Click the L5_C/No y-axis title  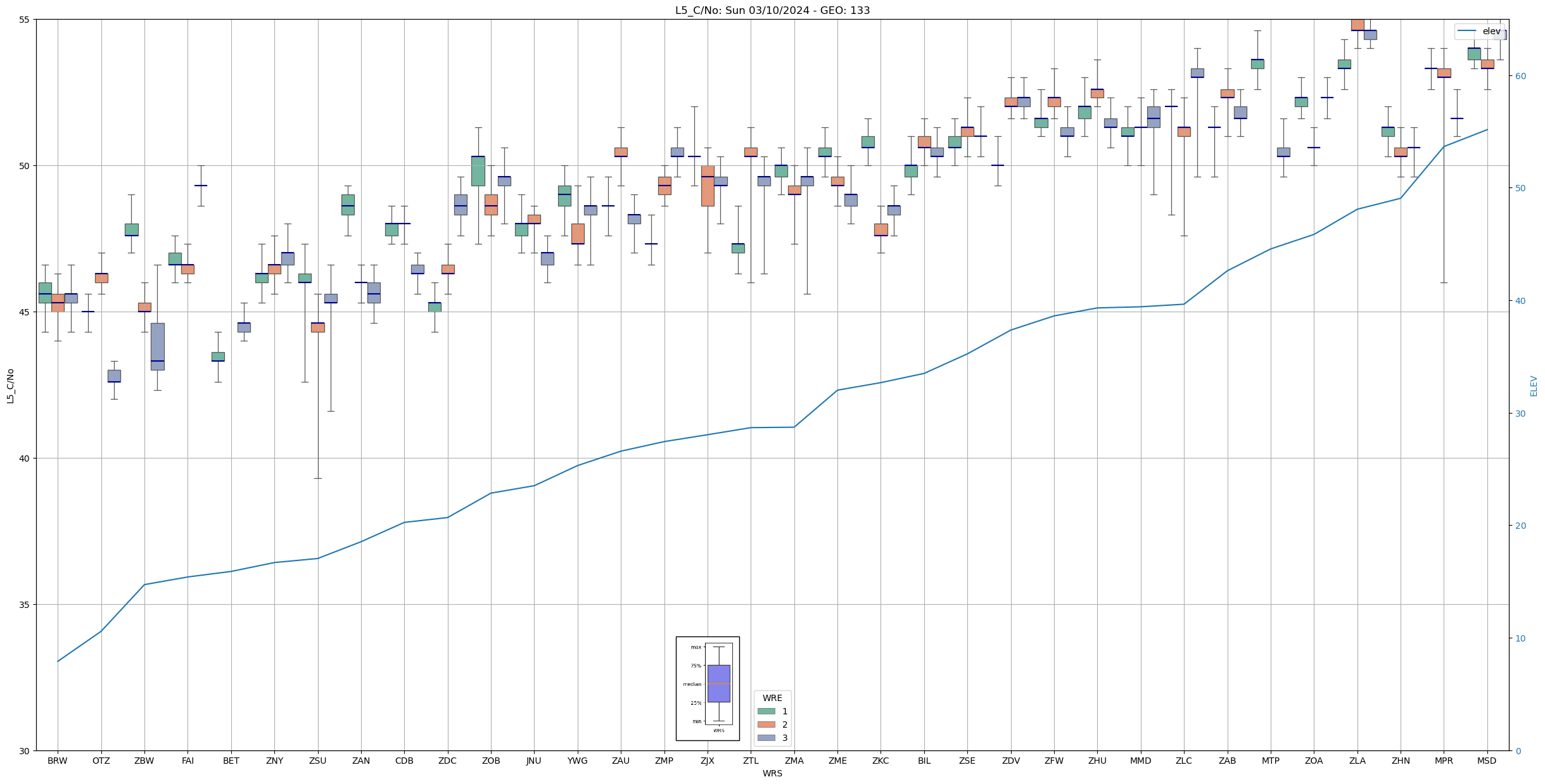(10, 386)
